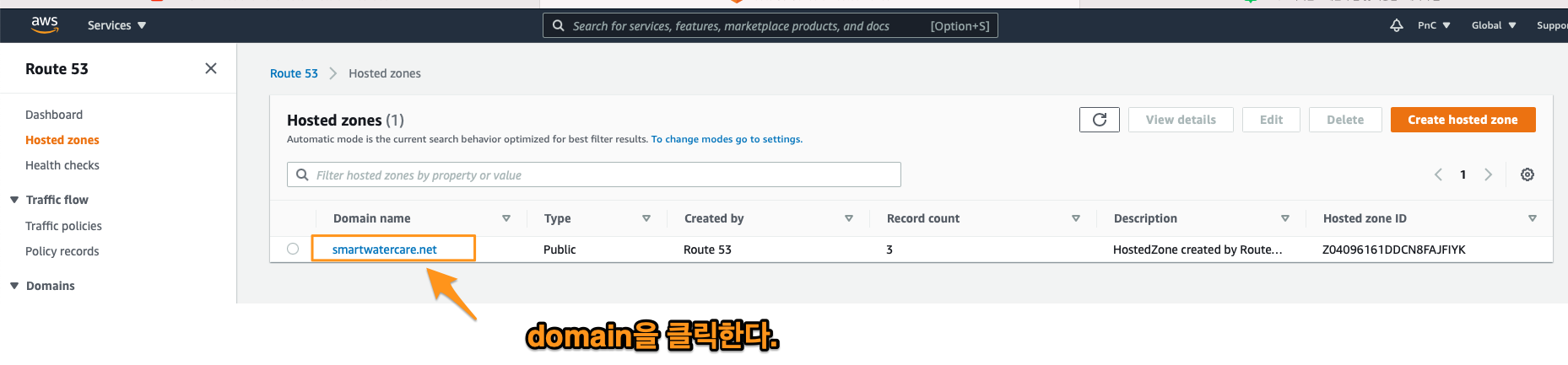This screenshot has height=365, width=1568.
Task: Open the notifications bell icon
Action: [x=1396, y=25]
